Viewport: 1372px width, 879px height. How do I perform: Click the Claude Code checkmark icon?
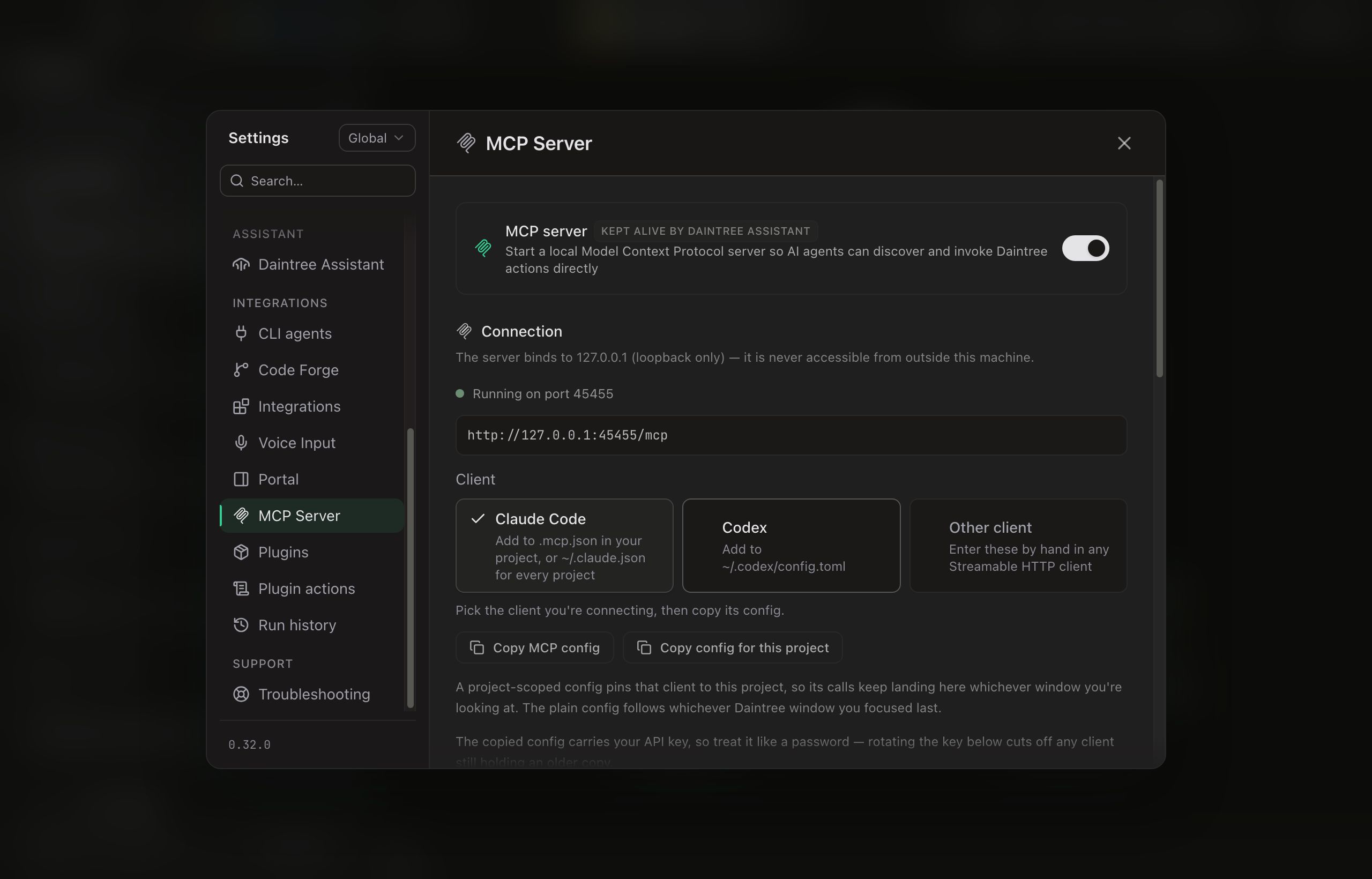(478, 518)
